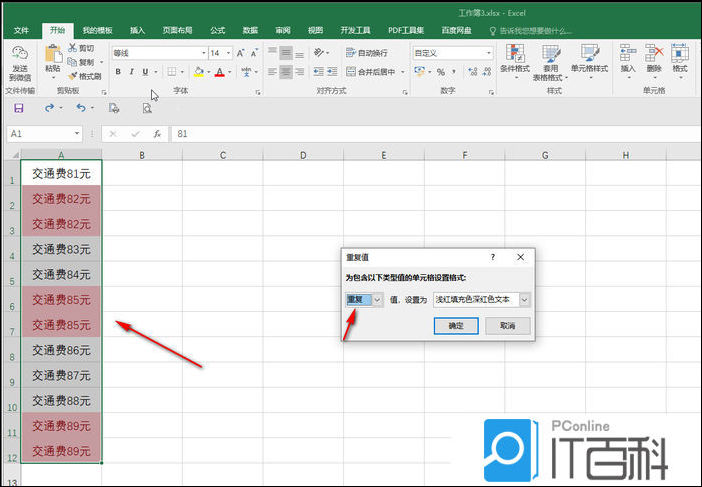Decrease font size with the smaller A icon
The height and width of the screenshot is (487, 702).
pos(254,53)
